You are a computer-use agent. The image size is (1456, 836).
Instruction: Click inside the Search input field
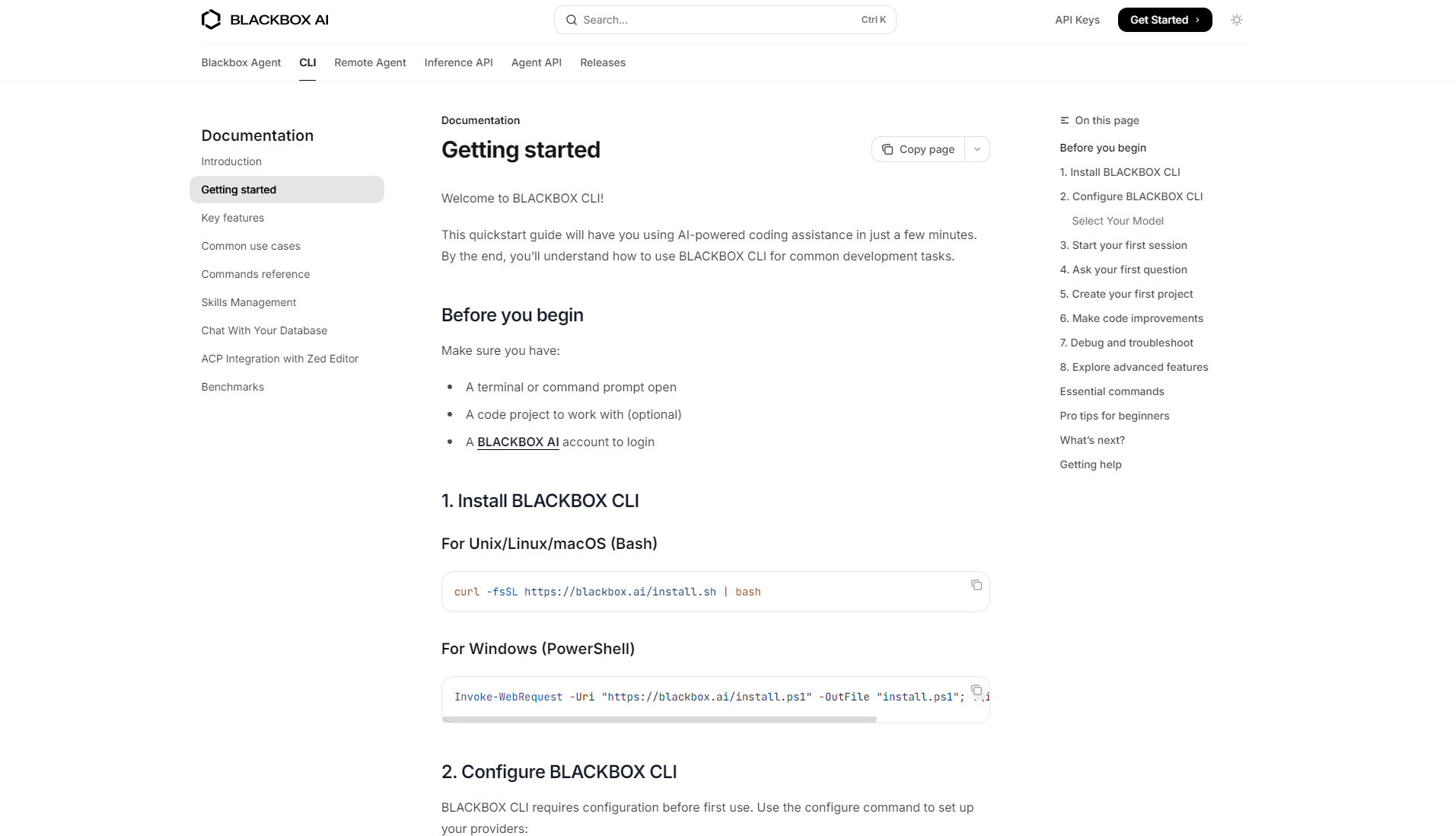723,20
